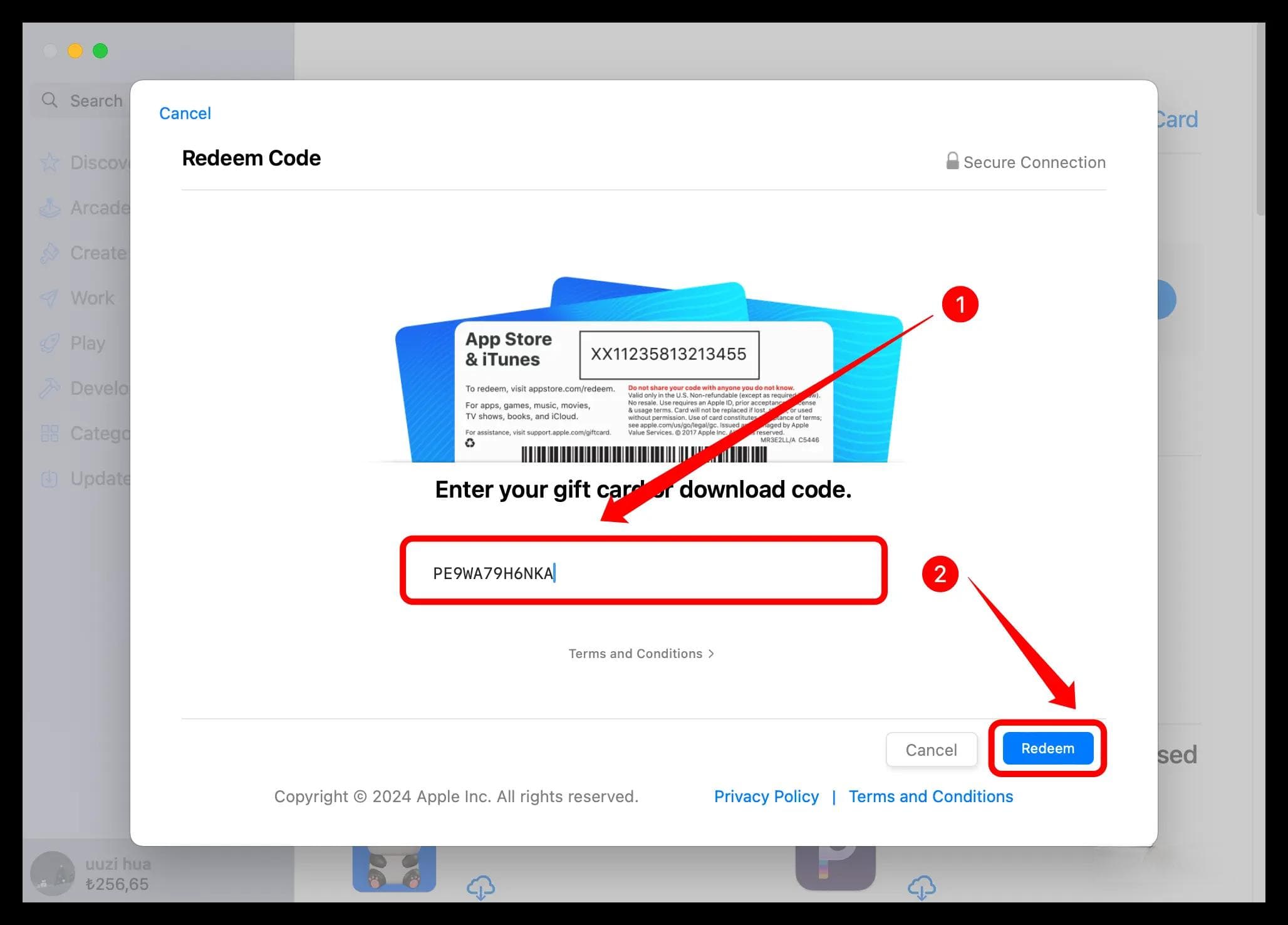Screen dimensions: 1288x925
Task: Click the App Store window vertical scrollbar
Action: [x=1260, y=119]
